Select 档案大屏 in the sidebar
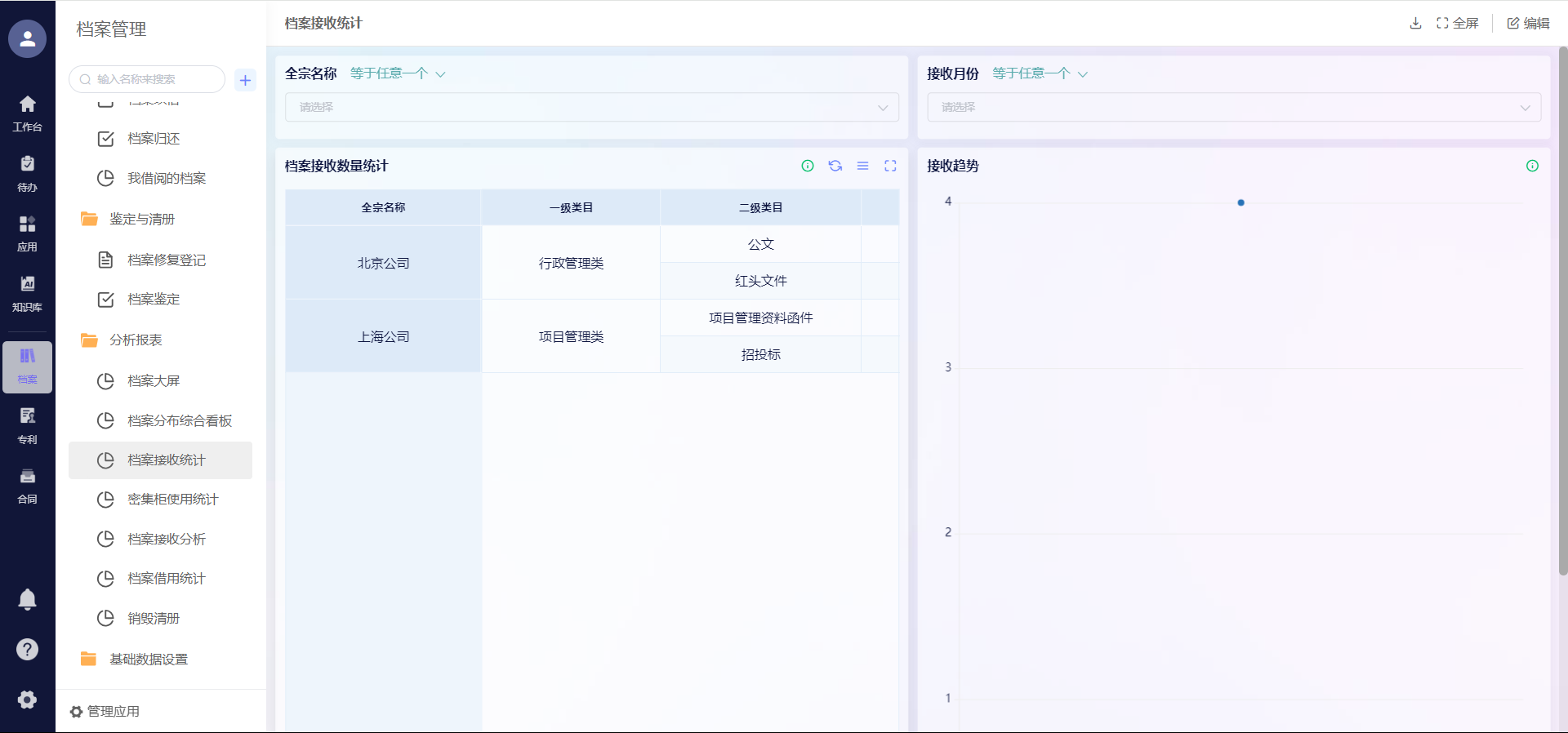Viewport: 1568px width, 733px height. tap(154, 381)
